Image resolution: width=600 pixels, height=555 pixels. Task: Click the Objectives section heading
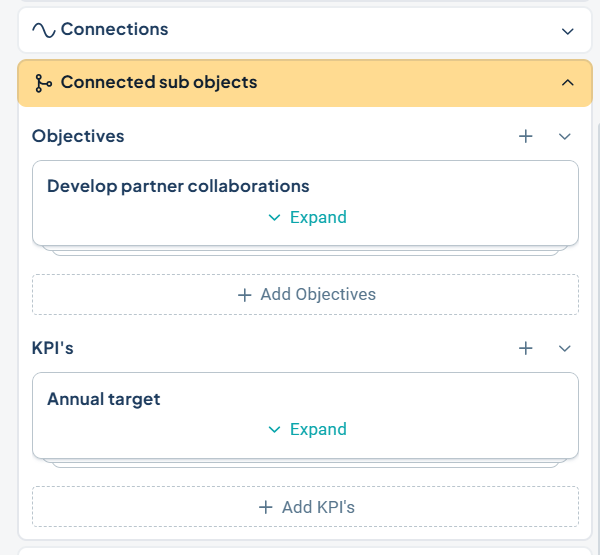tap(78, 136)
